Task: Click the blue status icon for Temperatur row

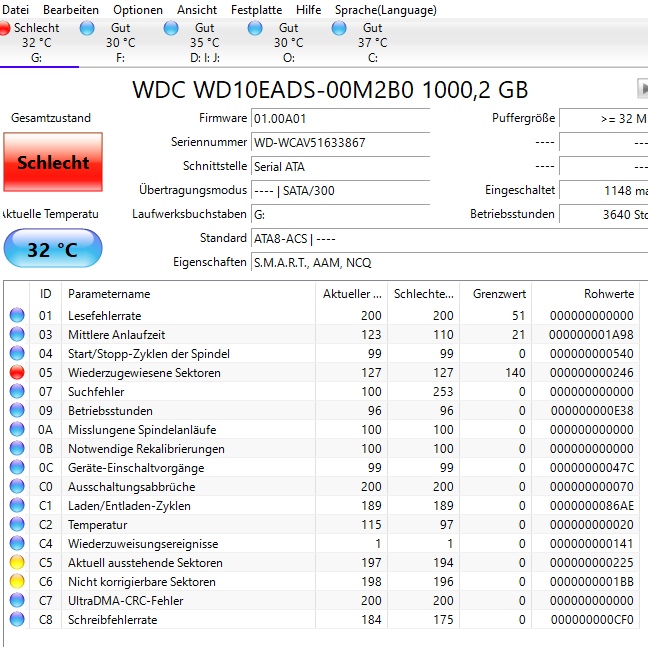Action: [17, 524]
